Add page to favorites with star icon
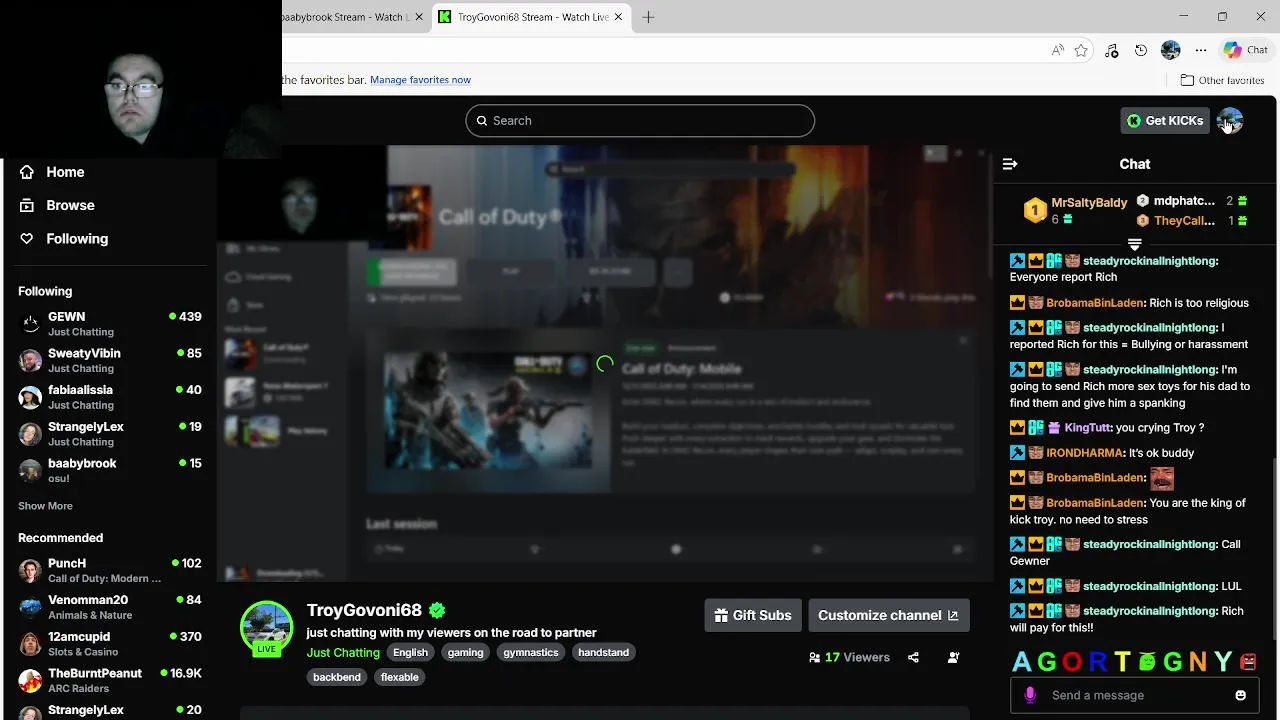1280x720 pixels. 1081,50
